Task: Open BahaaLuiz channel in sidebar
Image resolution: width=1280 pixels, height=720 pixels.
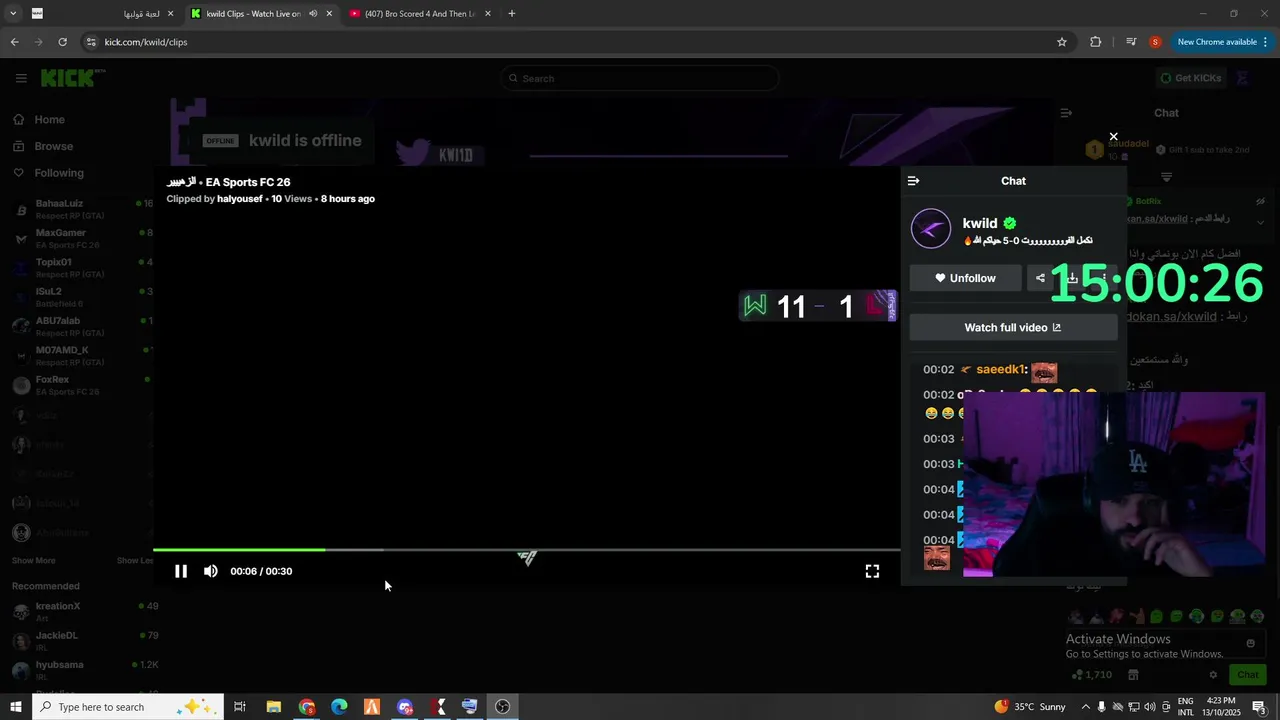Action: pyautogui.click(x=80, y=210)
